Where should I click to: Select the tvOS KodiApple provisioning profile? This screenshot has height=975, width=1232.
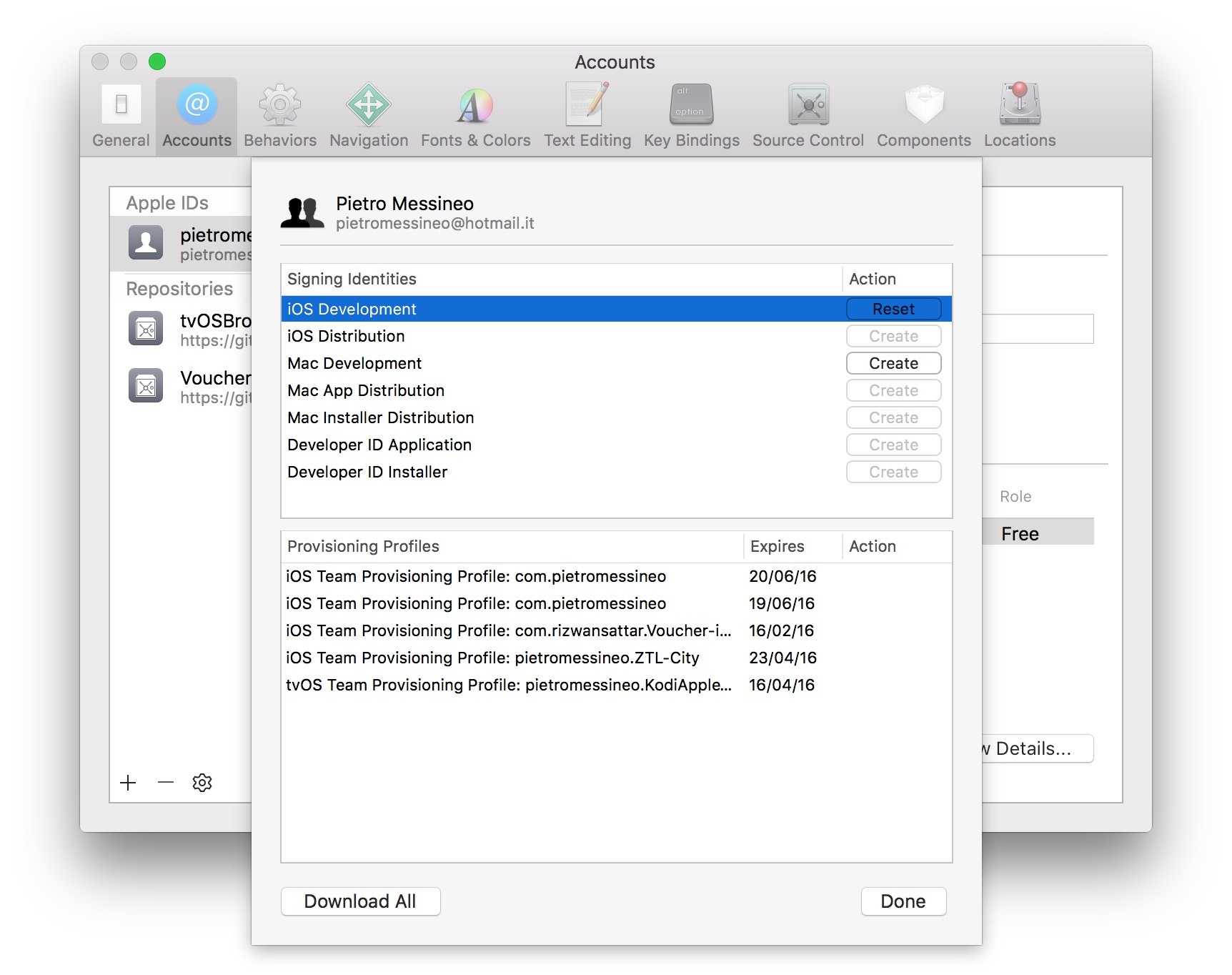[616, 685]
